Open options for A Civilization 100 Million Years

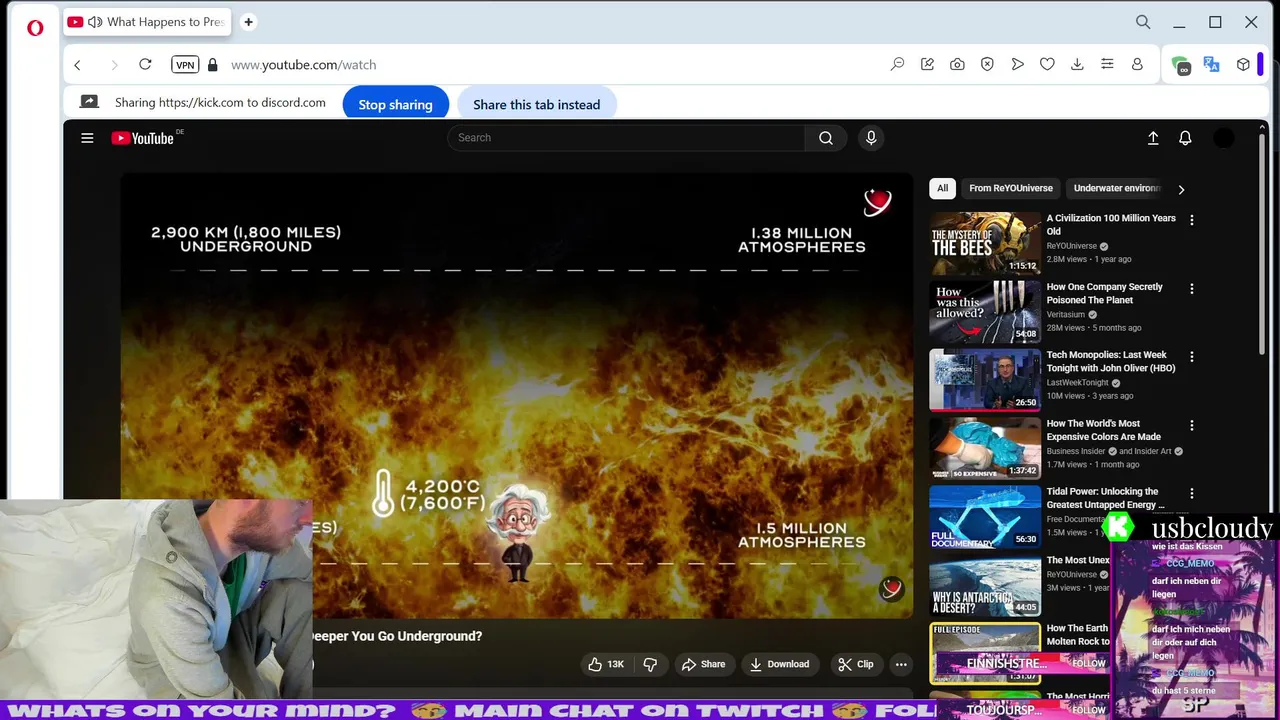tap(1191, 220)
